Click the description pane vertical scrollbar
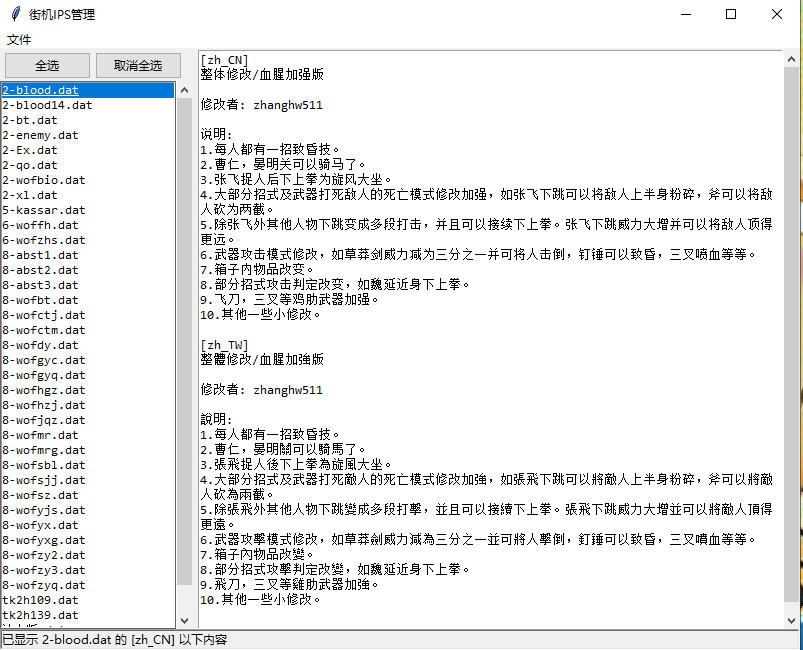The height and width of the screenshot is (650, 803). 791,330
